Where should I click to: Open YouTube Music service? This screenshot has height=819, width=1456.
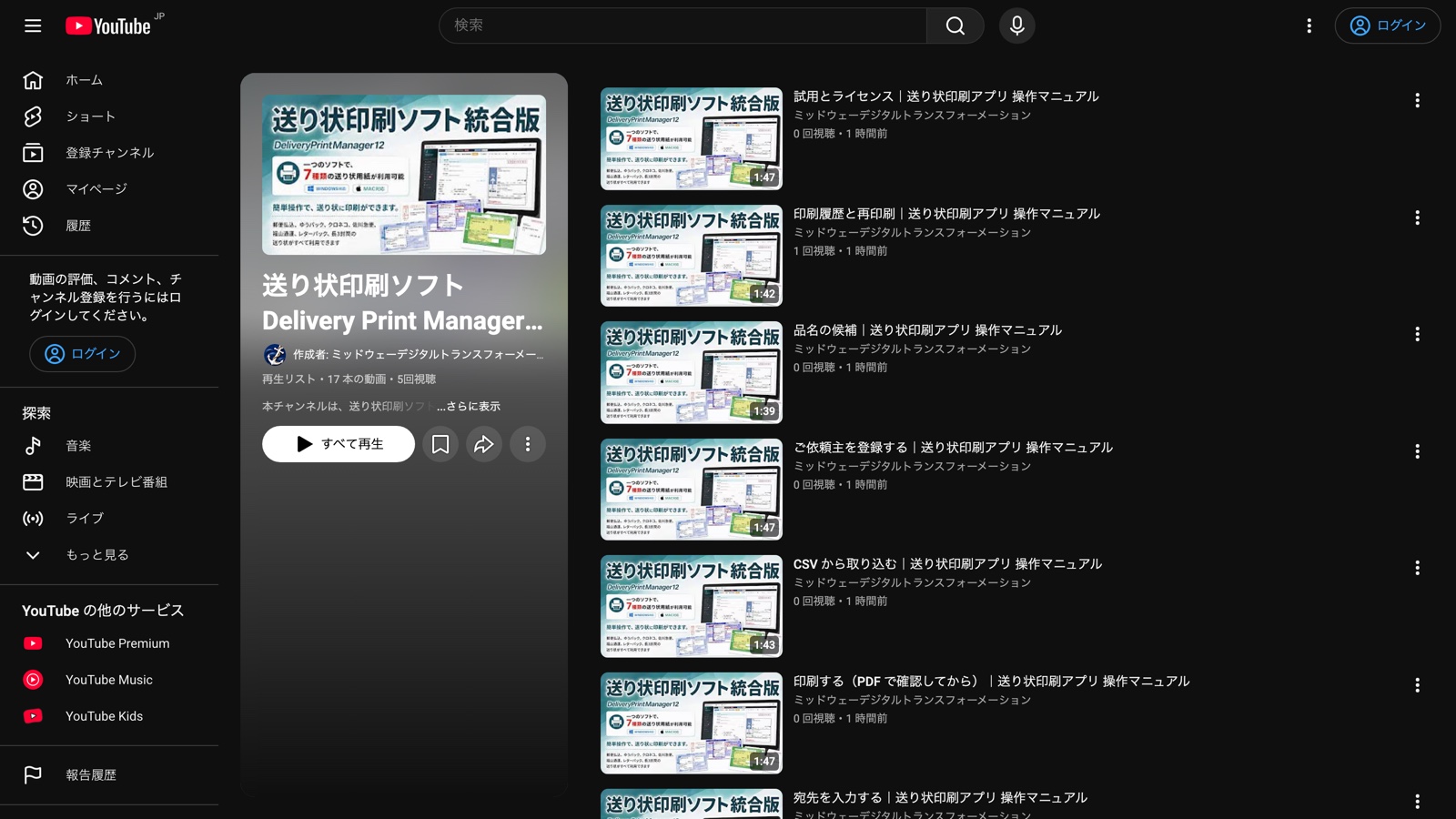point(109,680)
